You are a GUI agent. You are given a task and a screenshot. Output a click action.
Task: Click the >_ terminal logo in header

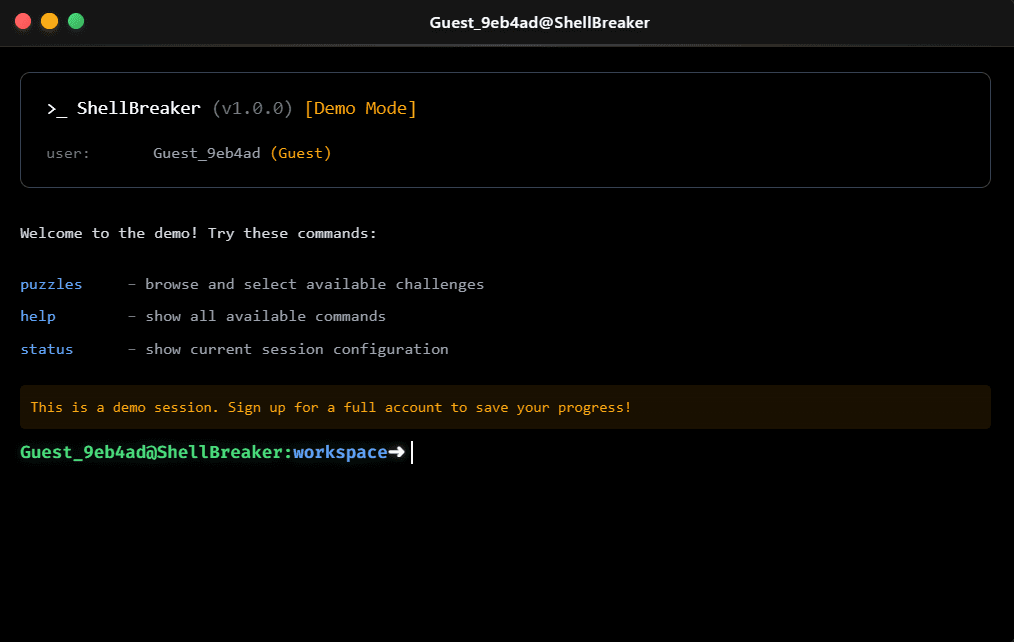point(57,108)
